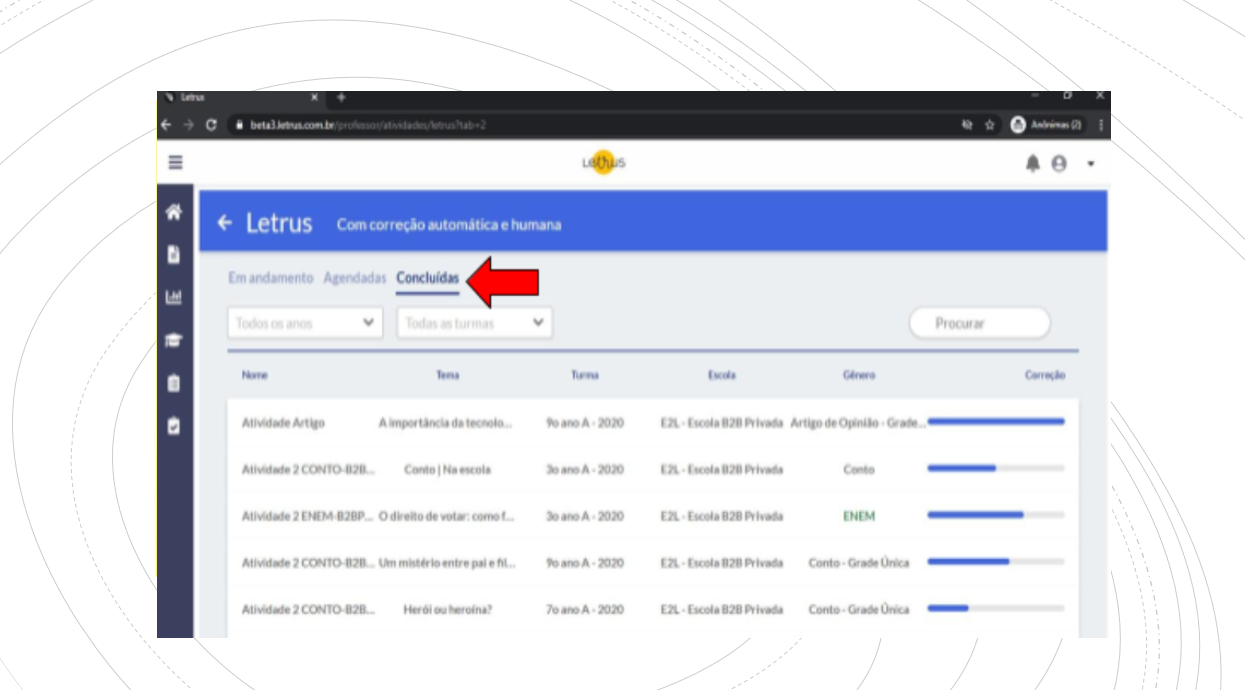The width and height of the screenshot is (1245, 690).
Task: Open the hamburger menu in Letrus
Action: coord(175,162)
